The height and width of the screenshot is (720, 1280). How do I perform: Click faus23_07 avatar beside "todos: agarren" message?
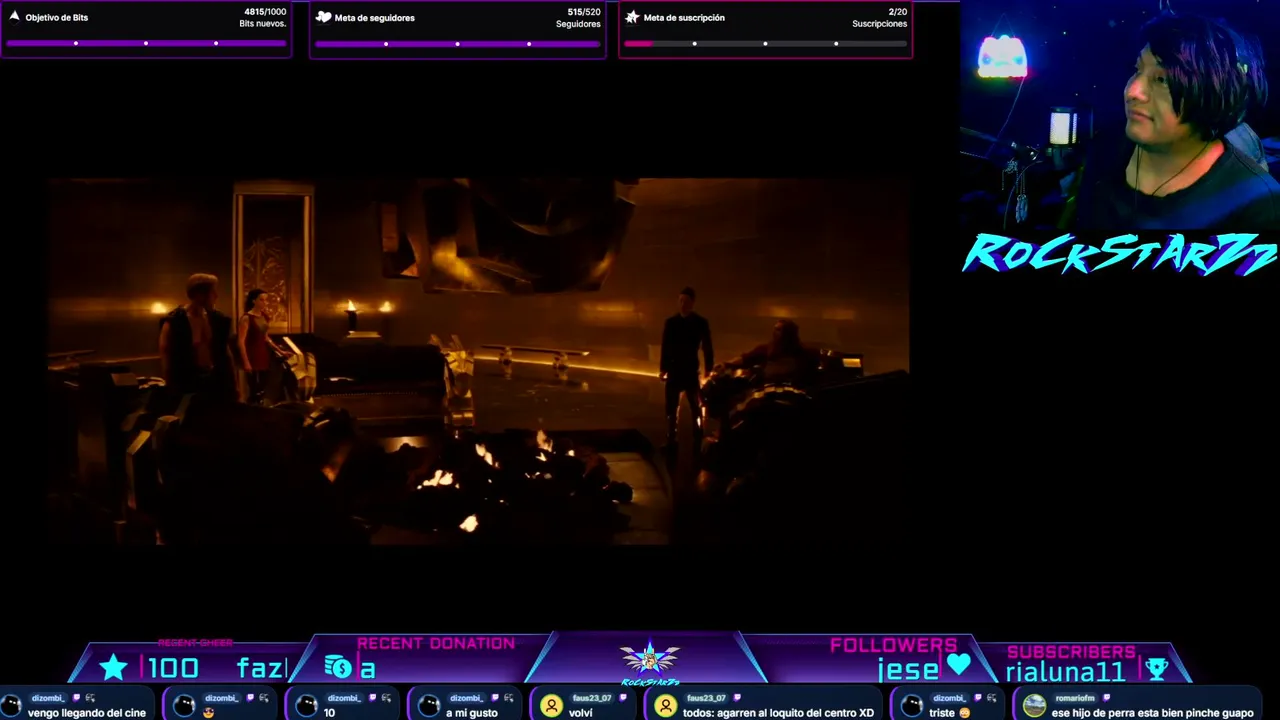coord(666,706)
